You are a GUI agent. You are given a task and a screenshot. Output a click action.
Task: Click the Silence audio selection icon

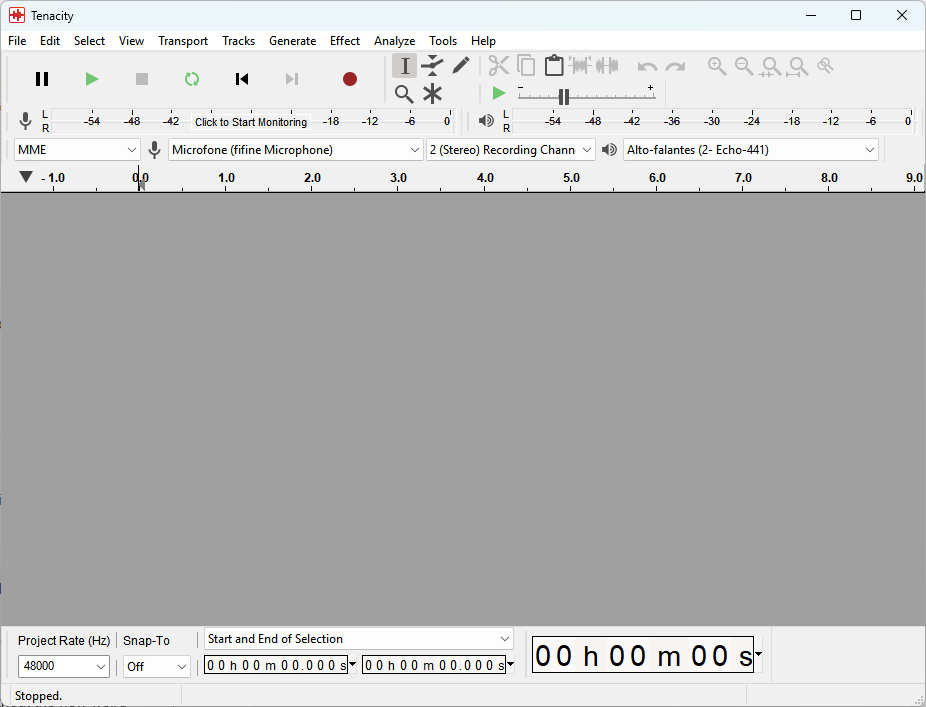click(607, 66)
